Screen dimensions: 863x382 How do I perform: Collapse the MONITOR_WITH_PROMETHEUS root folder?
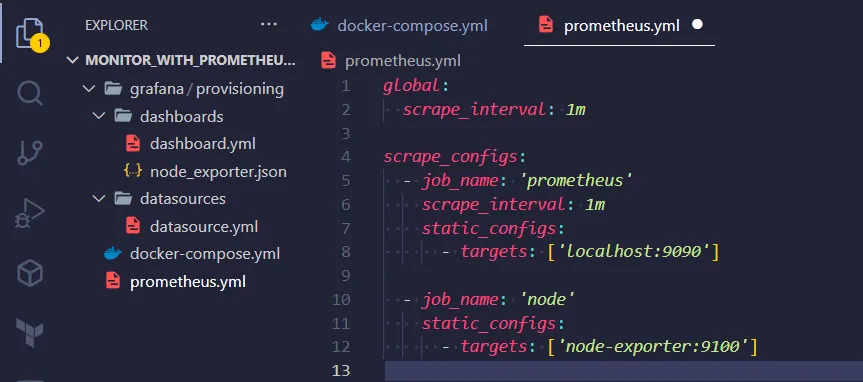pyautogui.click(x=73, y=60)
